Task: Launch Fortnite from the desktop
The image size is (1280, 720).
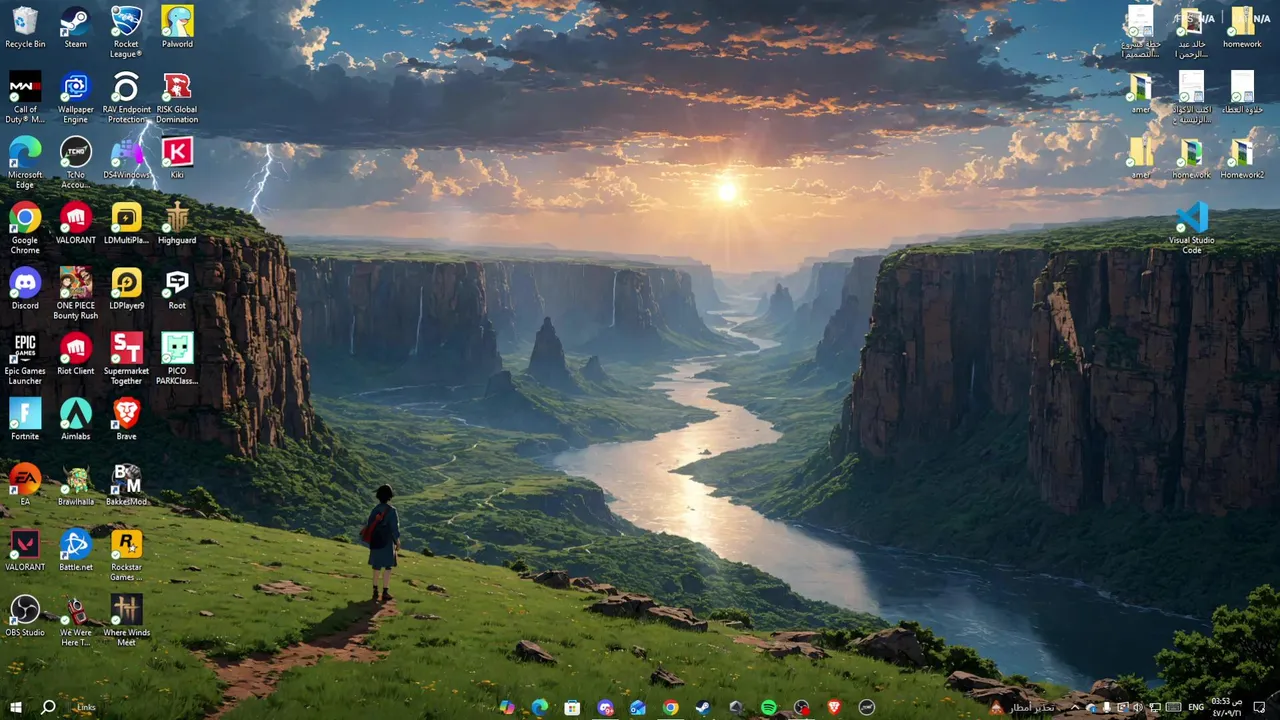Action: (25, 420)
